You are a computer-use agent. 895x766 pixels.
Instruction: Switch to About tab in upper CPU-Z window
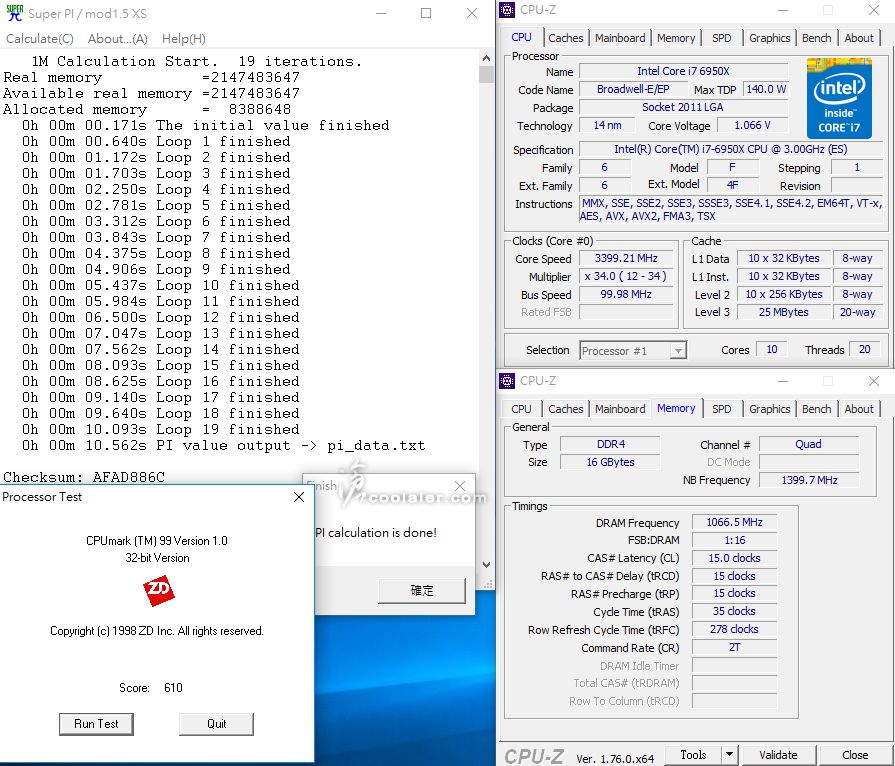click(859, 38)
